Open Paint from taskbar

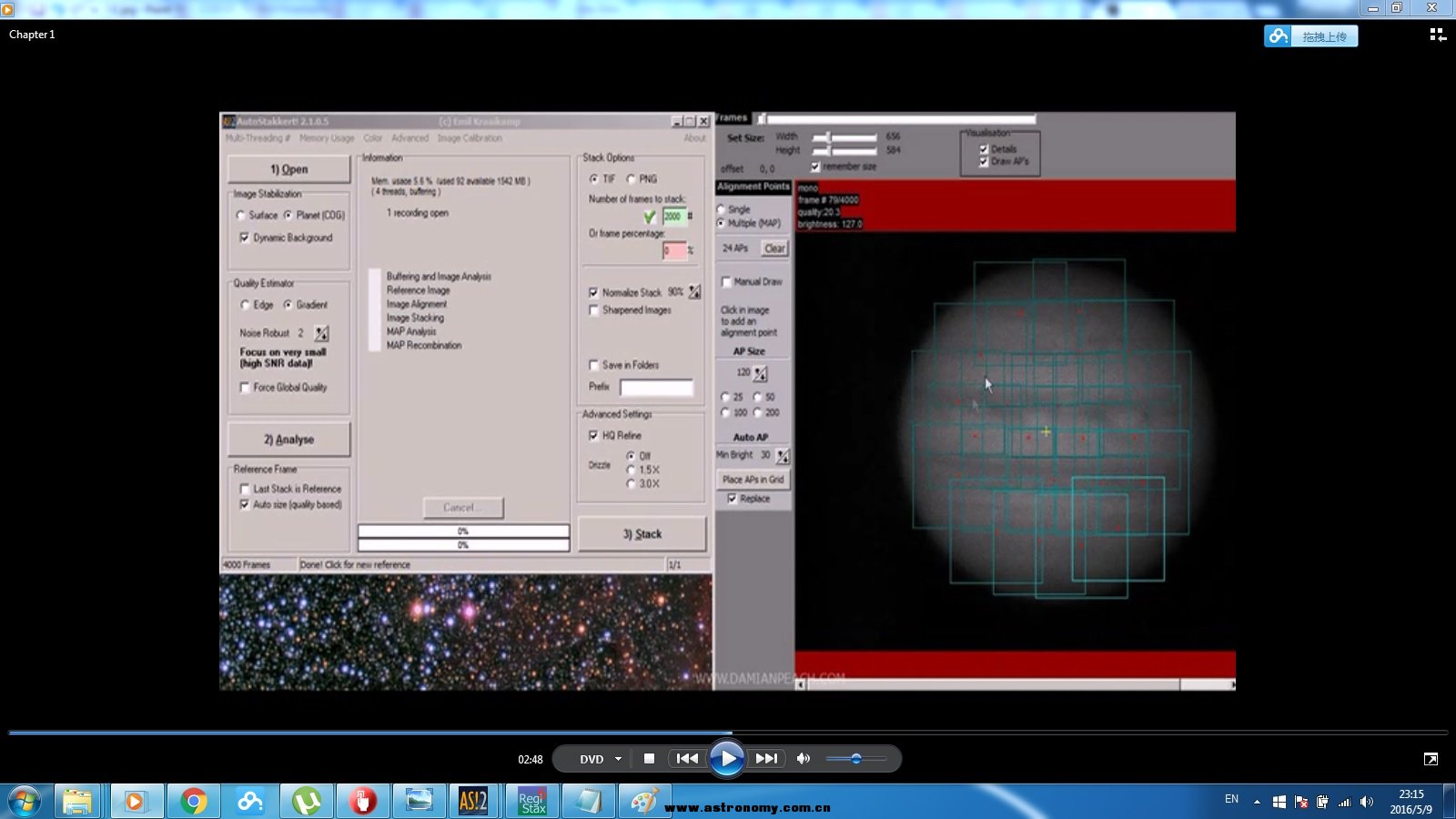pos(643,802)
